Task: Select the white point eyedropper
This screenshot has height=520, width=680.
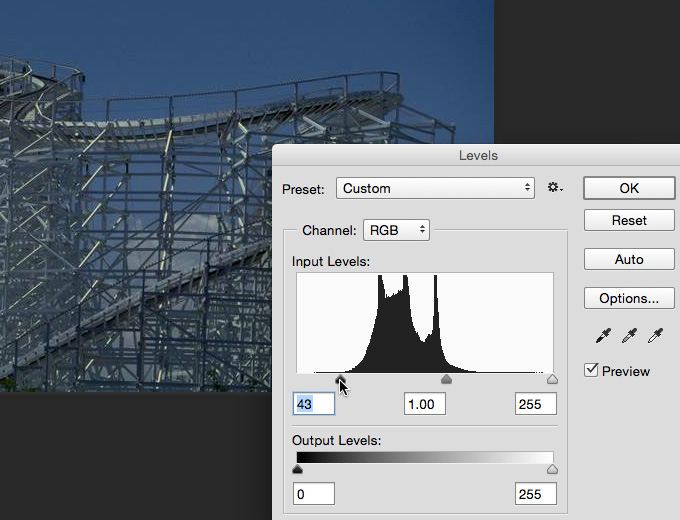Action: pos(655,336)
